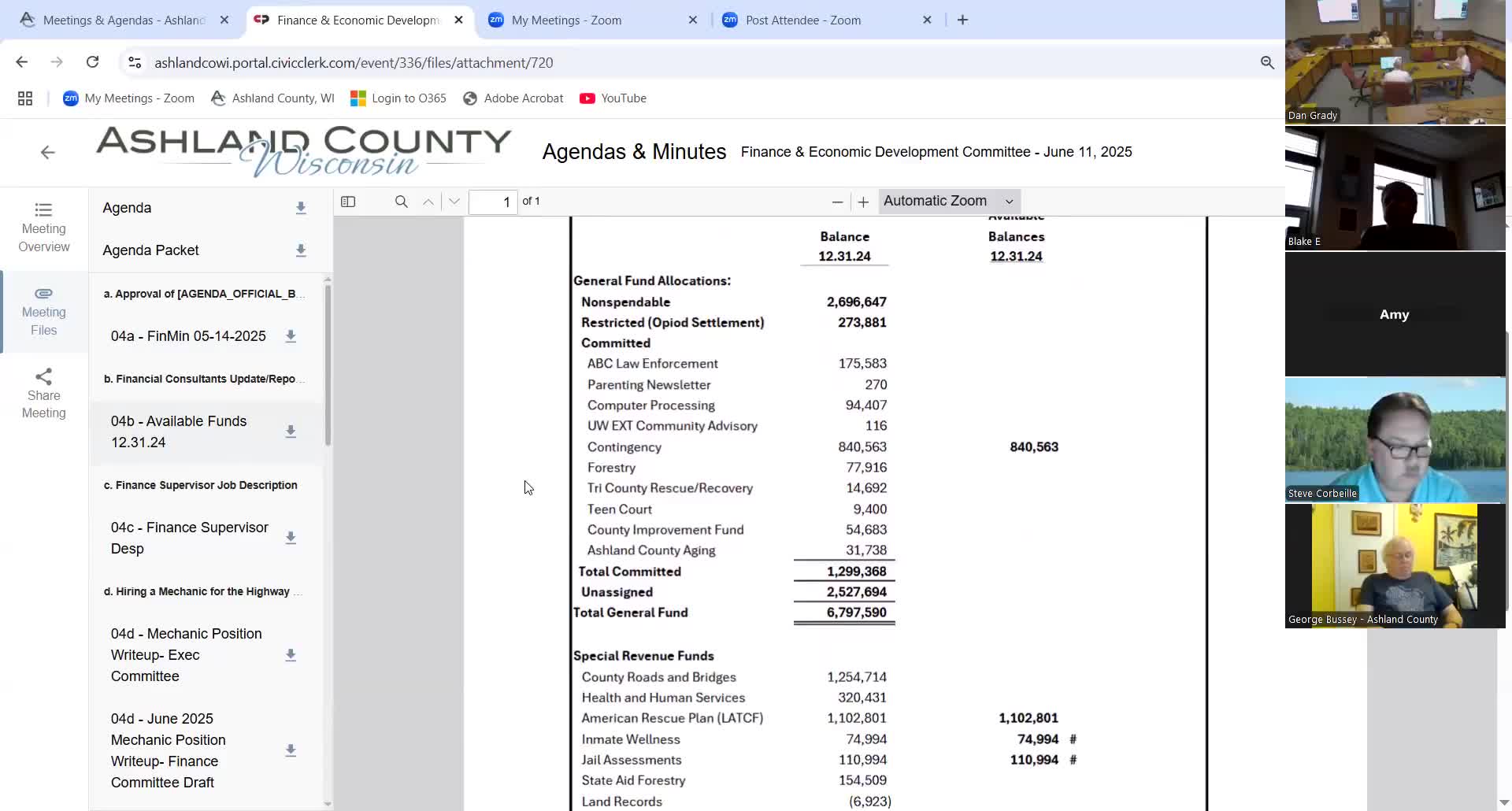Click Share Meeting in sidebar
Screen dimensions: 1512x811
[44, 394]
